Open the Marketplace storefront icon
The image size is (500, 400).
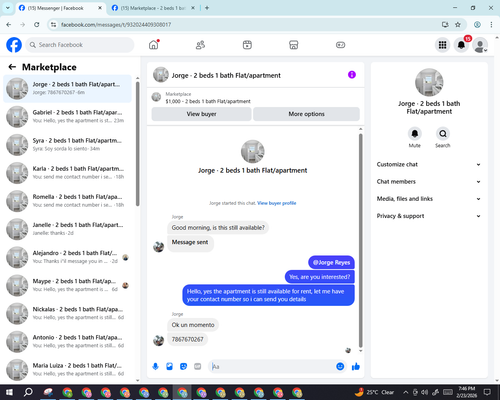[x=294, y=45]
